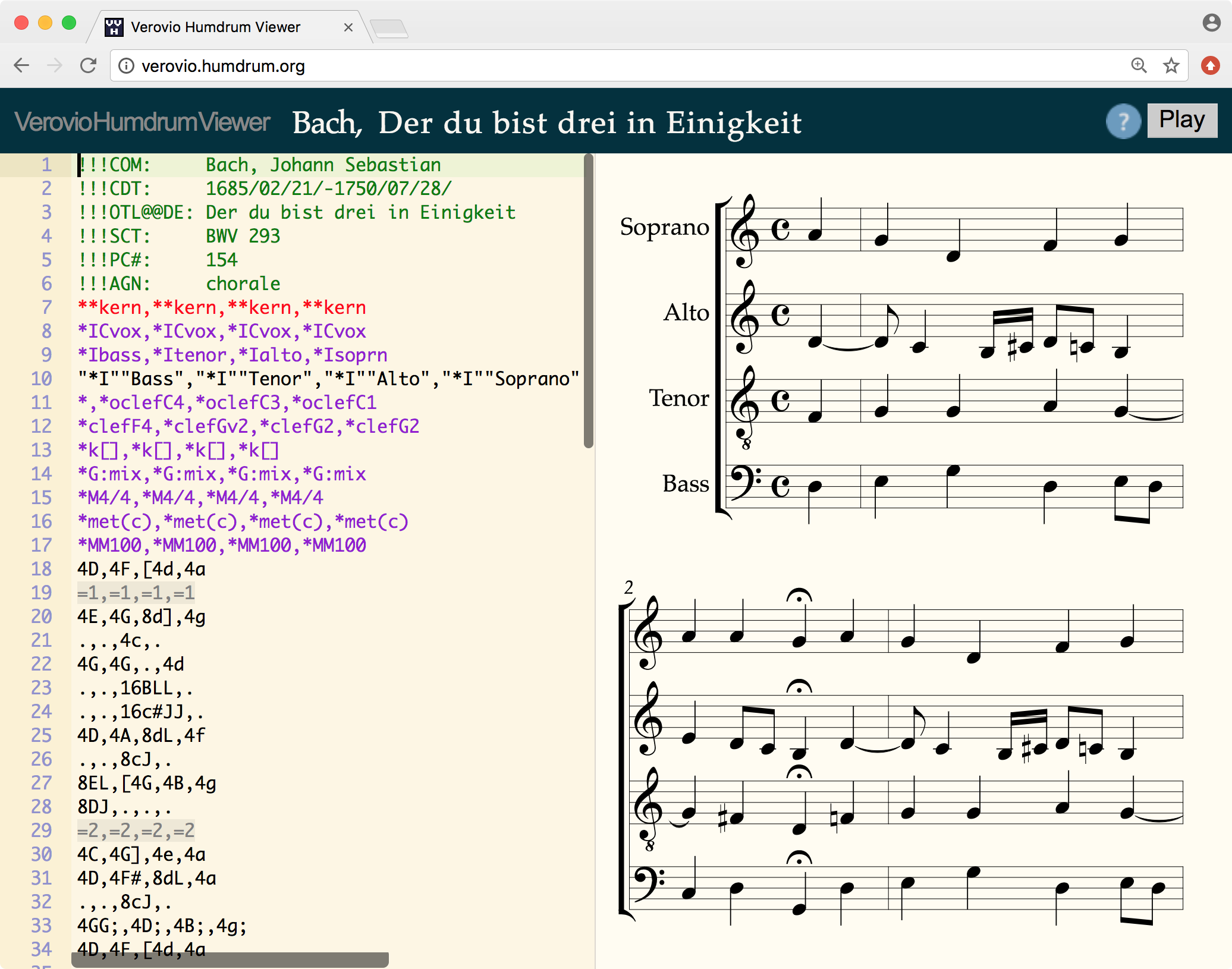Click the *met(c) meter line
1232x969 pixels.
coord(243,521)
